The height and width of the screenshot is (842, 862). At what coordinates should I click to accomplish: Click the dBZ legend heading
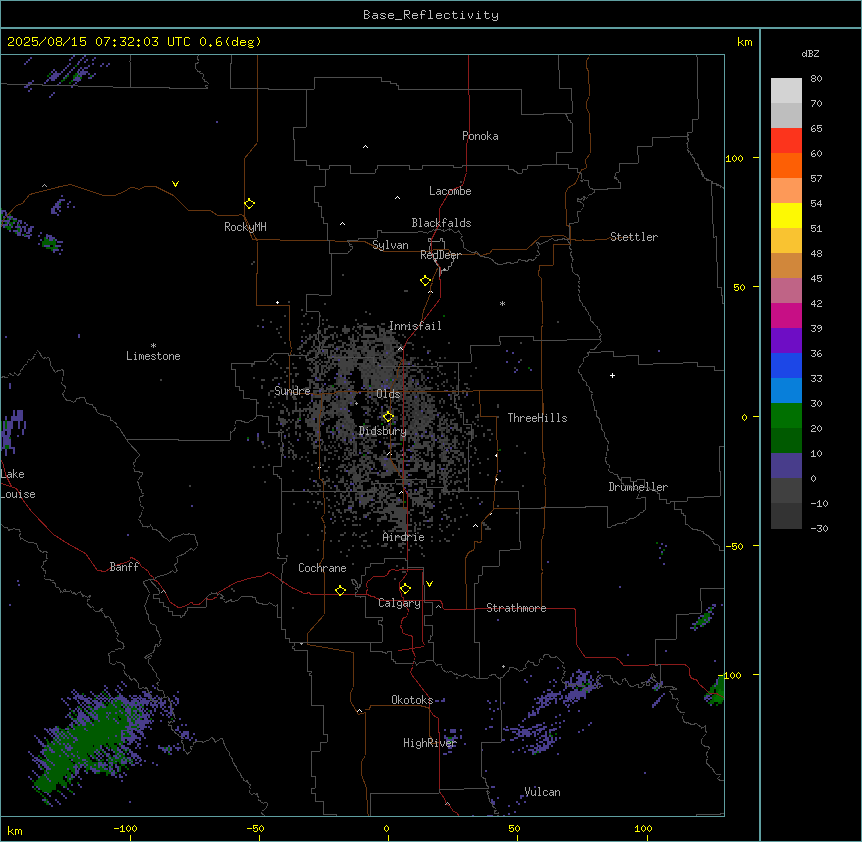[x=810, y=53]
